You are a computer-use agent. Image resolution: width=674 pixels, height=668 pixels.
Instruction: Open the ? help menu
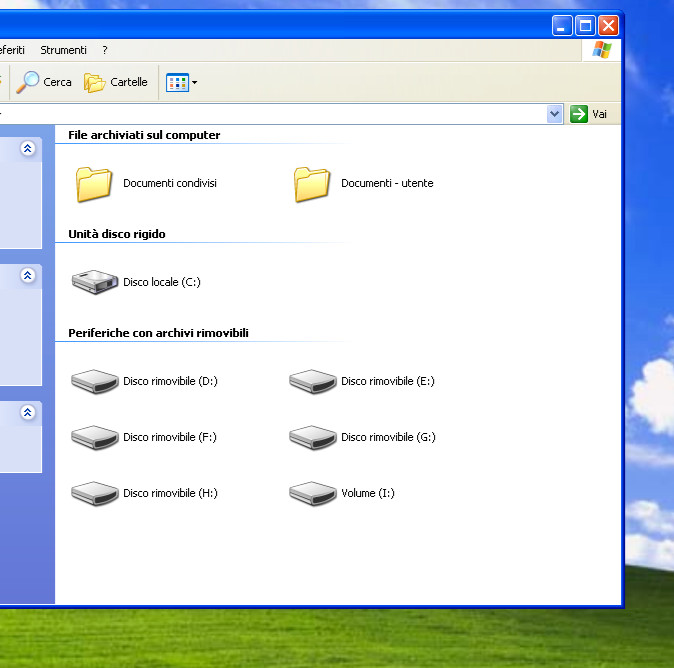coord(105,50)
